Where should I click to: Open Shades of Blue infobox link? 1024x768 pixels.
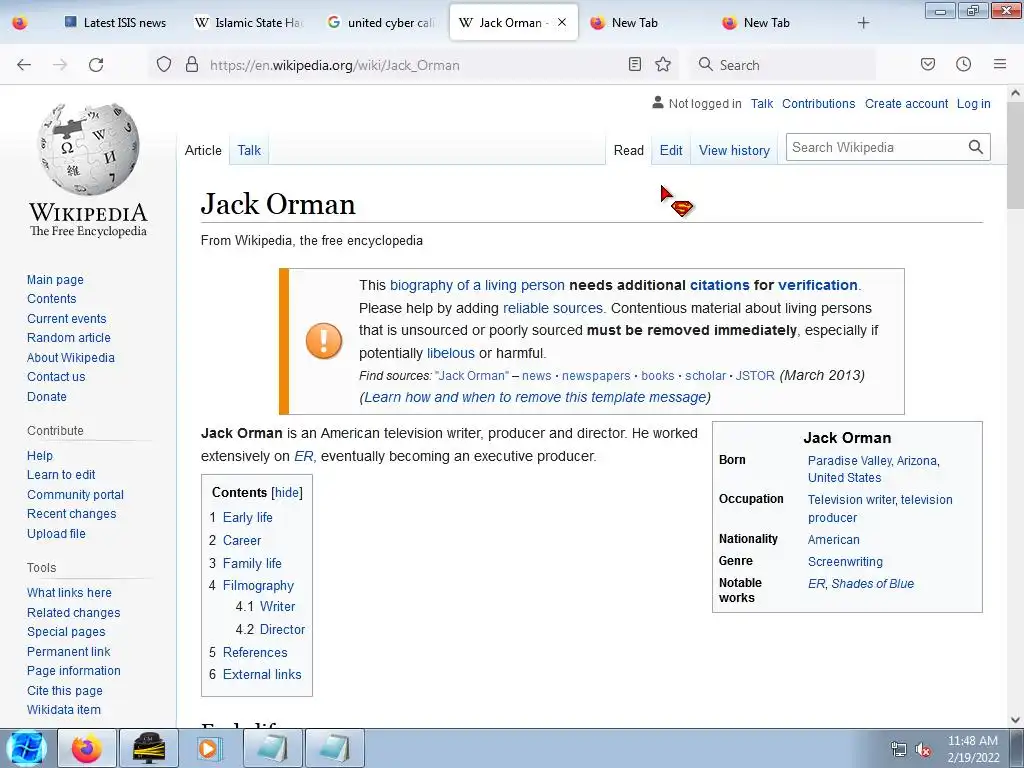[872, 584]
